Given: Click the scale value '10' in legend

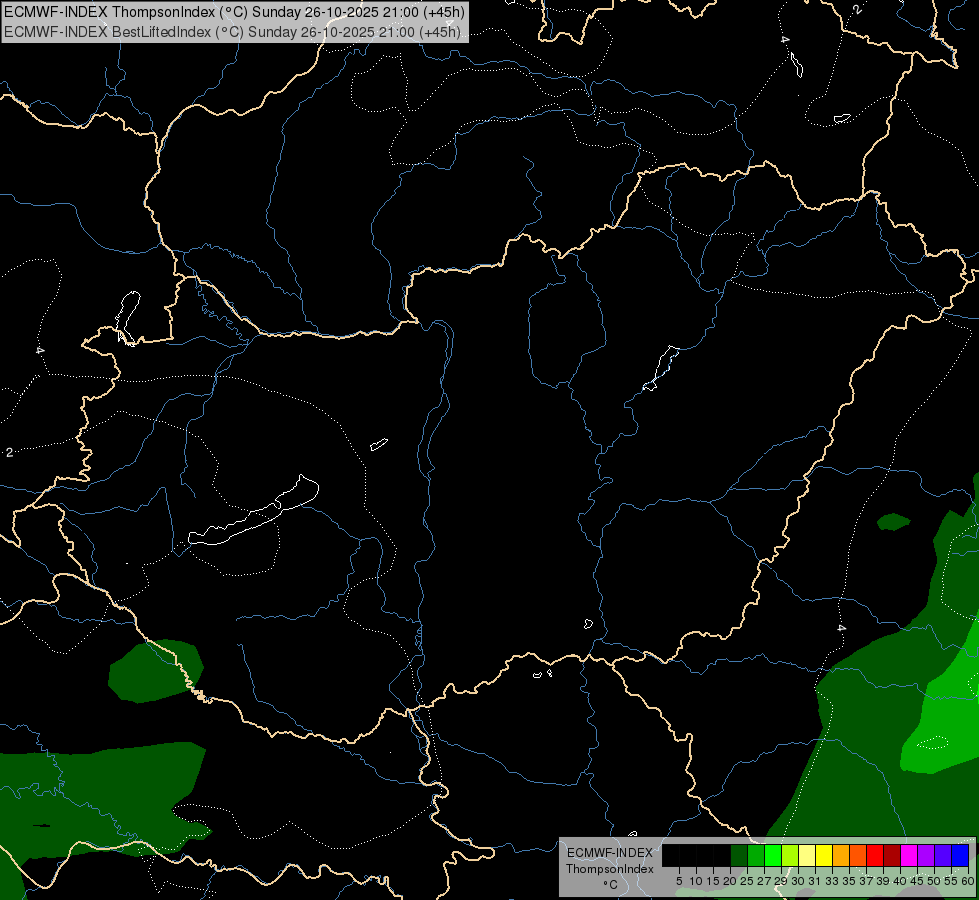Looking at the screenshot, I should (696, 881).
